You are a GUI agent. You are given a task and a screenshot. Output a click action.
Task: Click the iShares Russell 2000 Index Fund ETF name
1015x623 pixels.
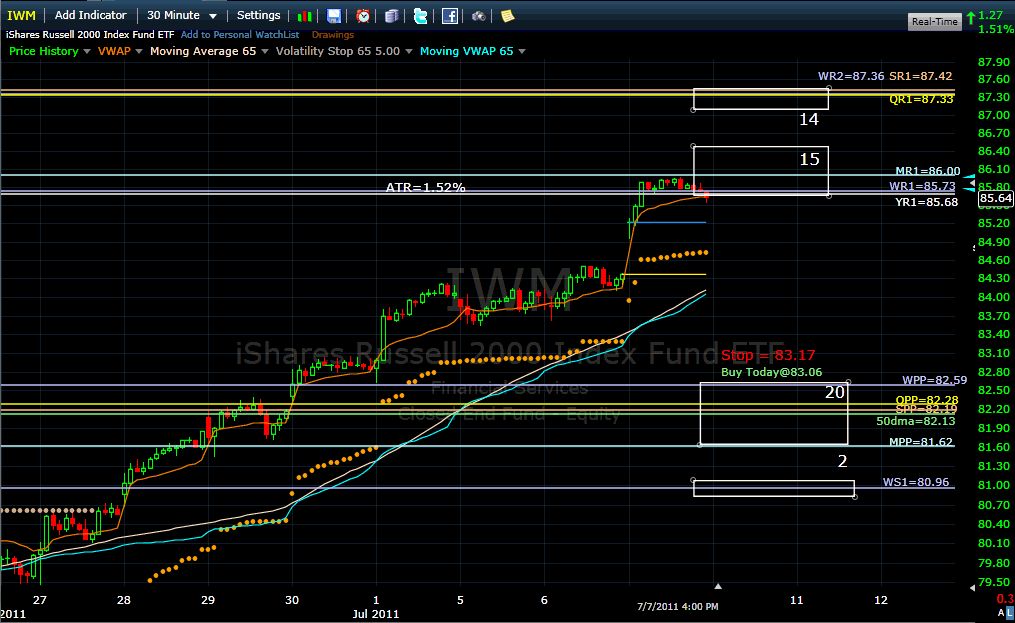click(x=90, y=35)
